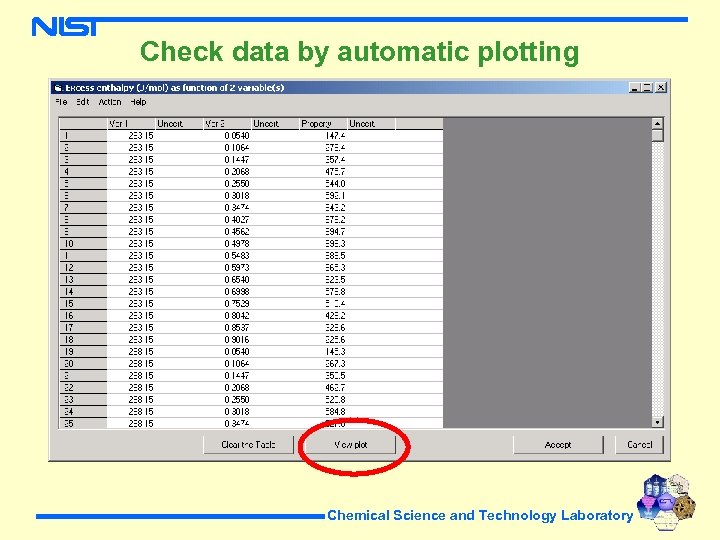Viewport: 720px width, 540px height.
Task: Select the Uncert header right of Var 2
Action: click(275, 124)
